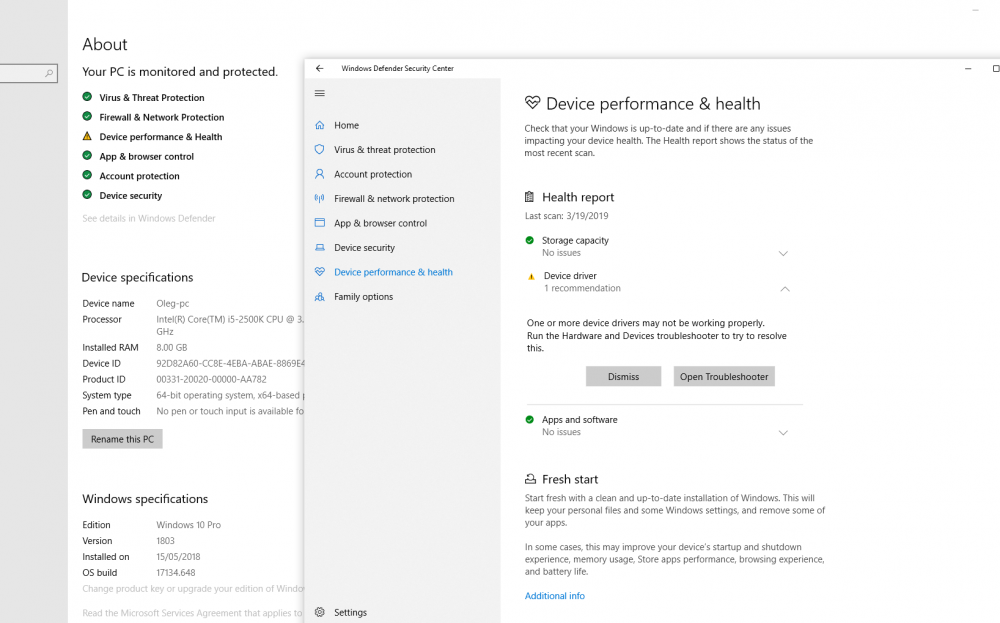This screenshot has height=623, width=1000.
Task: Click the Fresh start person icon
Action: point(530,479)
